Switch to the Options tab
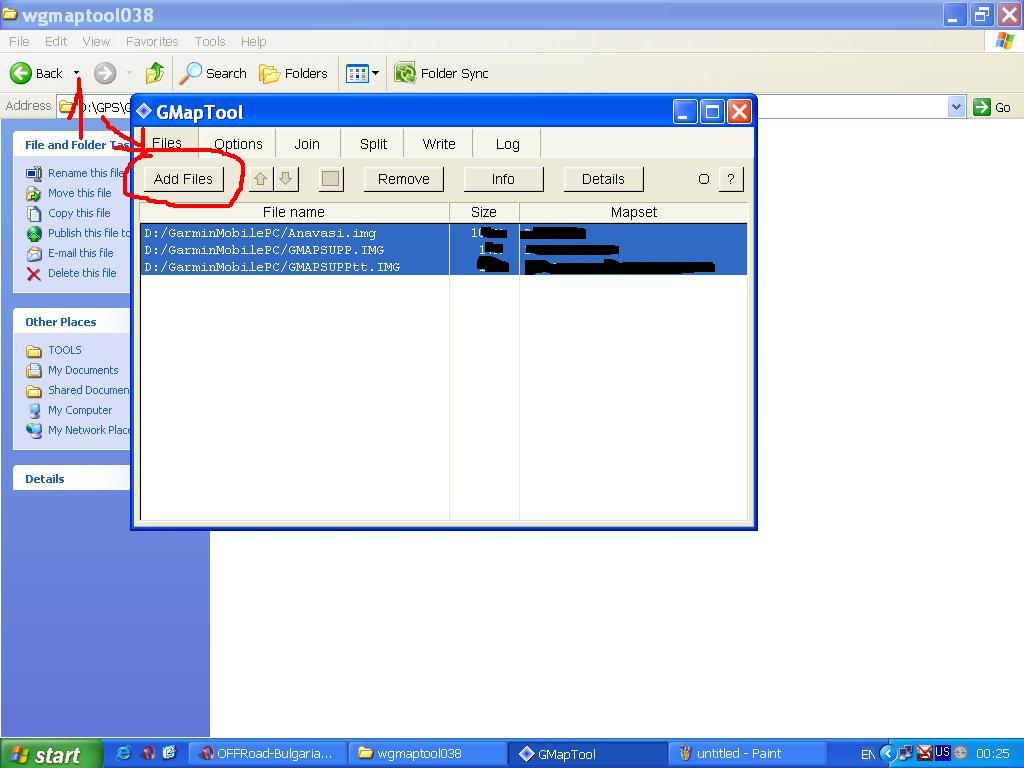The height and width of the screenshot is (768, 1024). click(238, 144)
